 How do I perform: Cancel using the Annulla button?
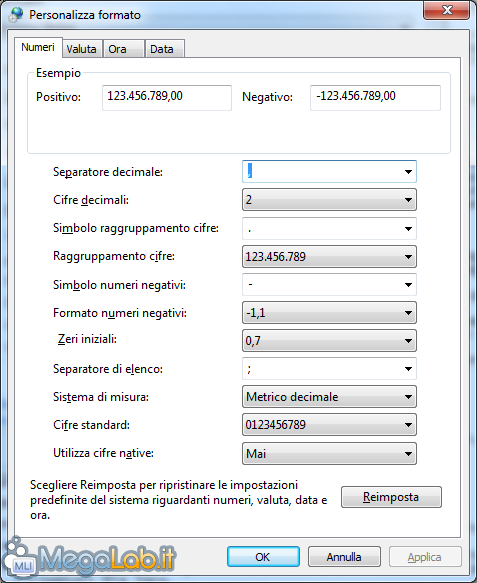(x=344, y=557)
